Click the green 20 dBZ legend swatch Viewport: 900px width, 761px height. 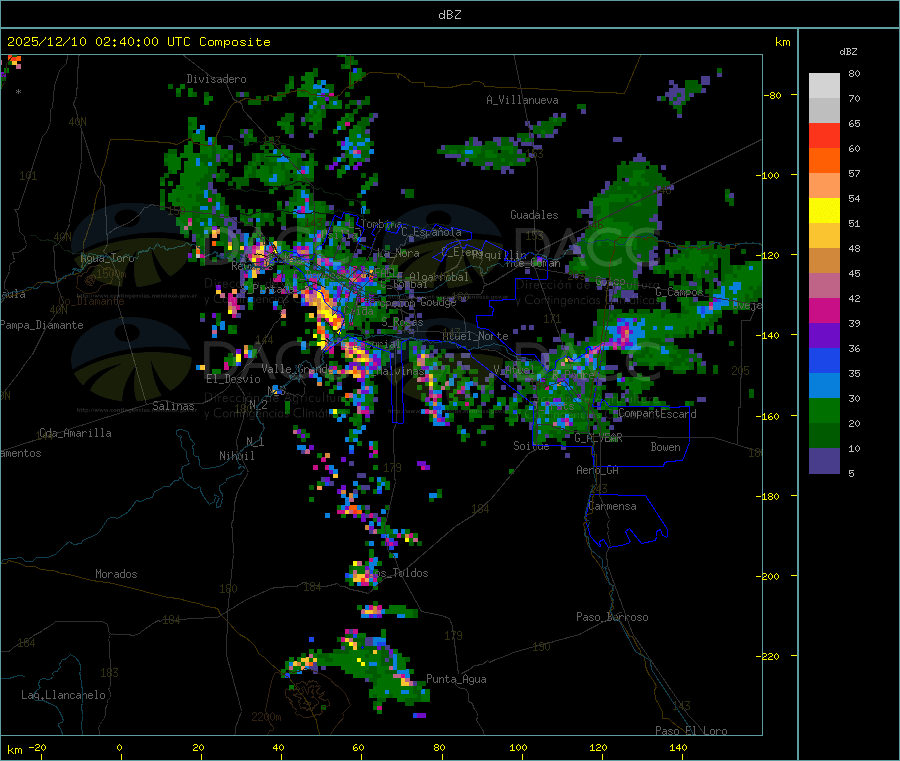coord(824,410)
